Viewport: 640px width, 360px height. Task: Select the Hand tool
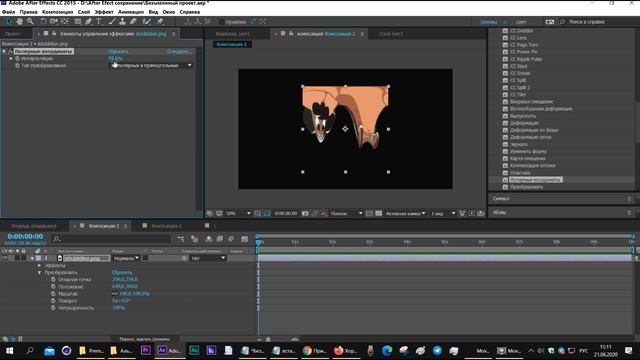(20, 21)
